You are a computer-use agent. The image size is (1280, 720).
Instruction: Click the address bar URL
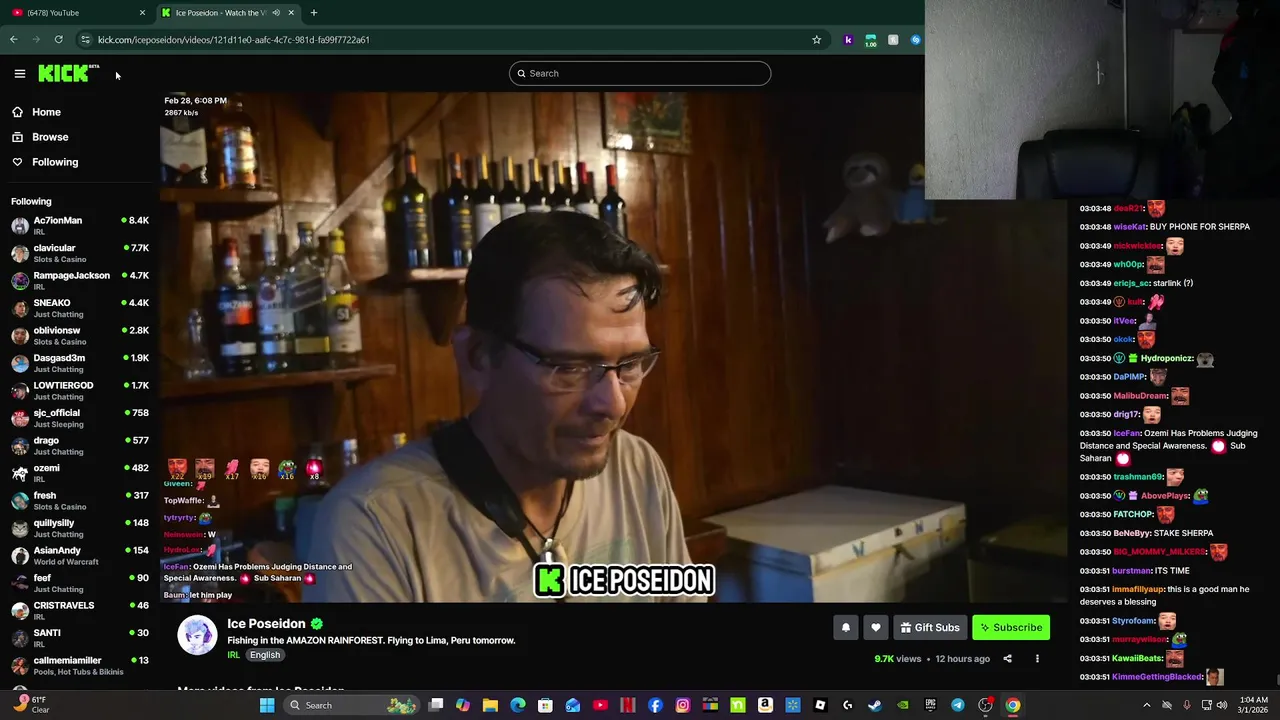pos(234,40)
